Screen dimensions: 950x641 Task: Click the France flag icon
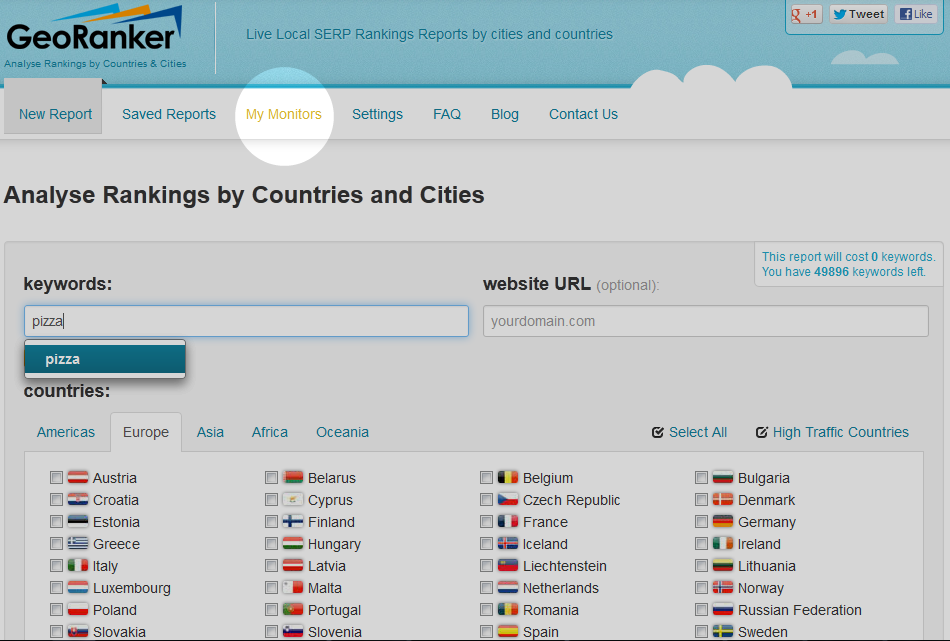[x=508, y=522]
